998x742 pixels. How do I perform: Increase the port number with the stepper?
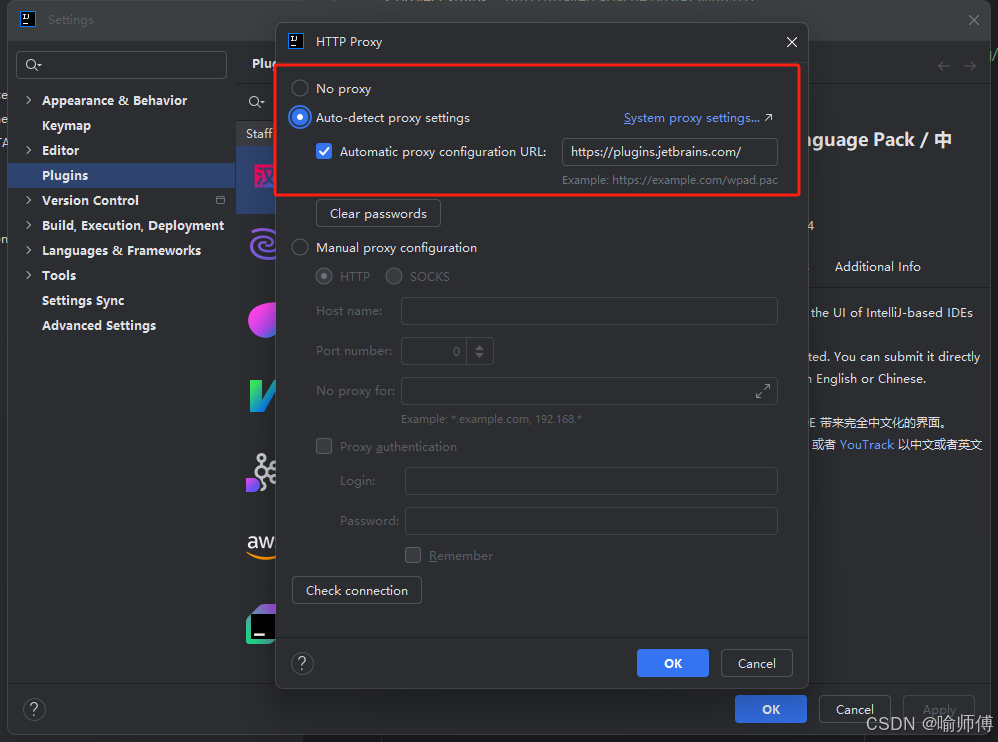point(480,346)
